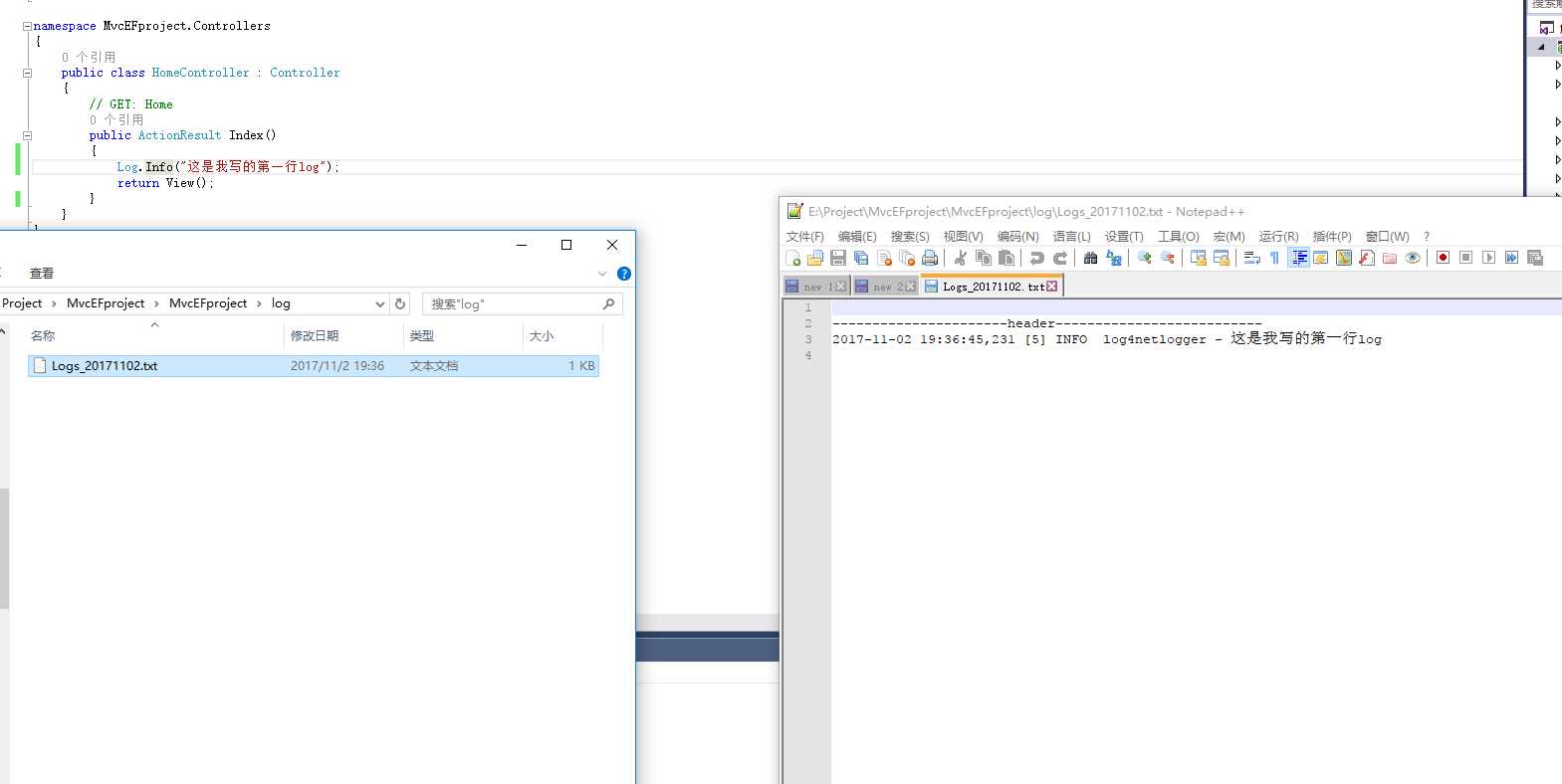
Task: Click Cut scissors icon in Notepad++
Action: point(961,258)
